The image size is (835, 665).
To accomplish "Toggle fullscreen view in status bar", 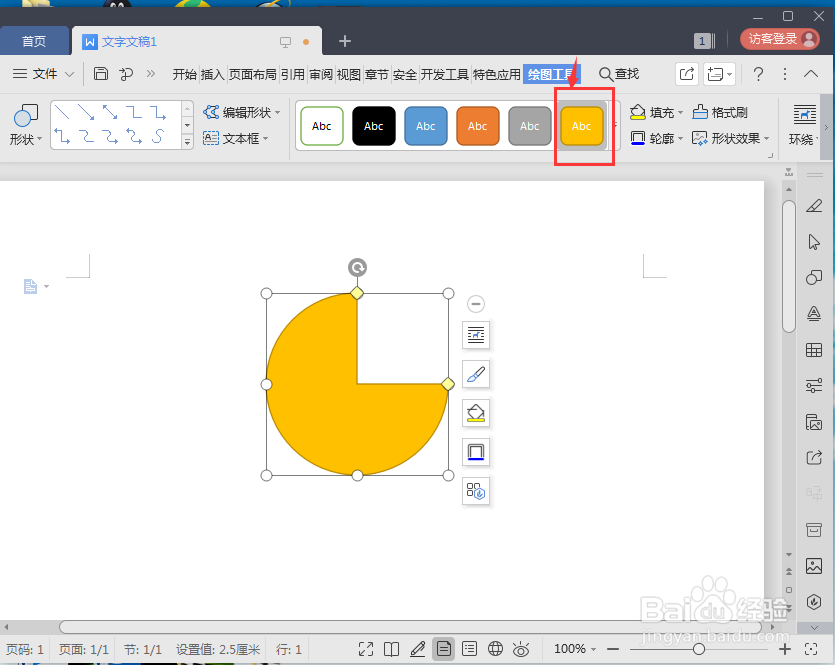I will tap(366, 649).
